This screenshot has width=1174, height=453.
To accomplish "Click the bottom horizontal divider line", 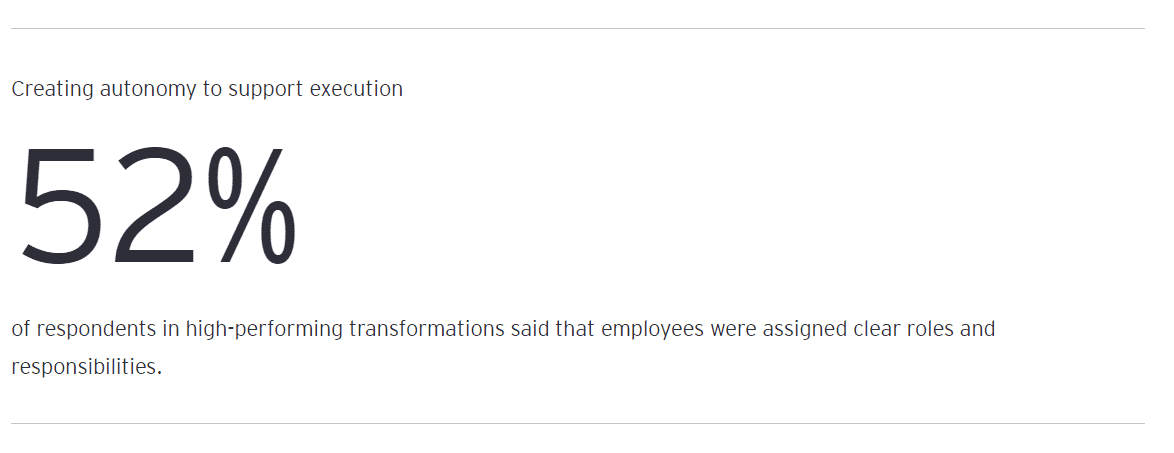I will tap(578, 424).
